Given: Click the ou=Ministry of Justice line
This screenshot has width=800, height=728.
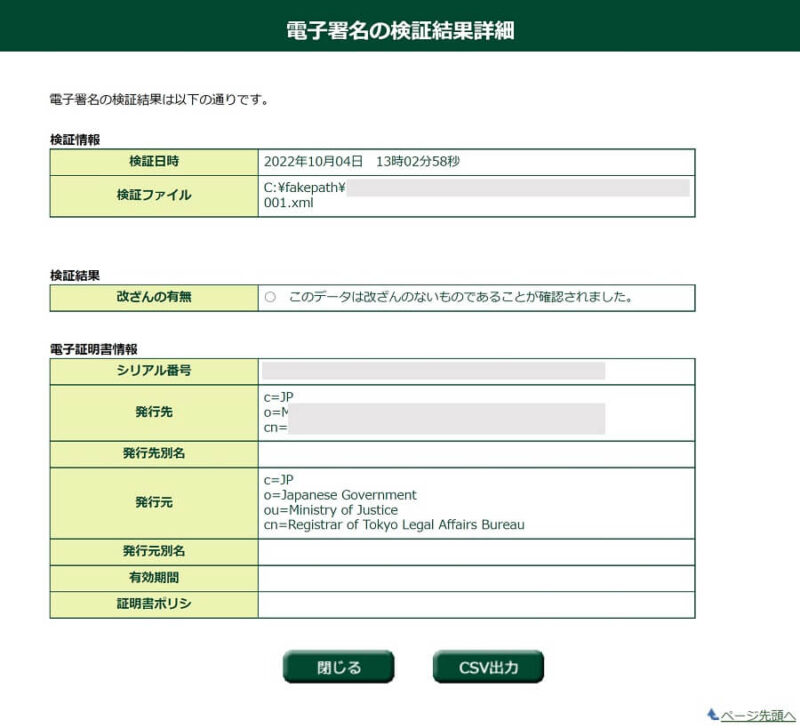Looking at the screenshot, I should [331, 510].
